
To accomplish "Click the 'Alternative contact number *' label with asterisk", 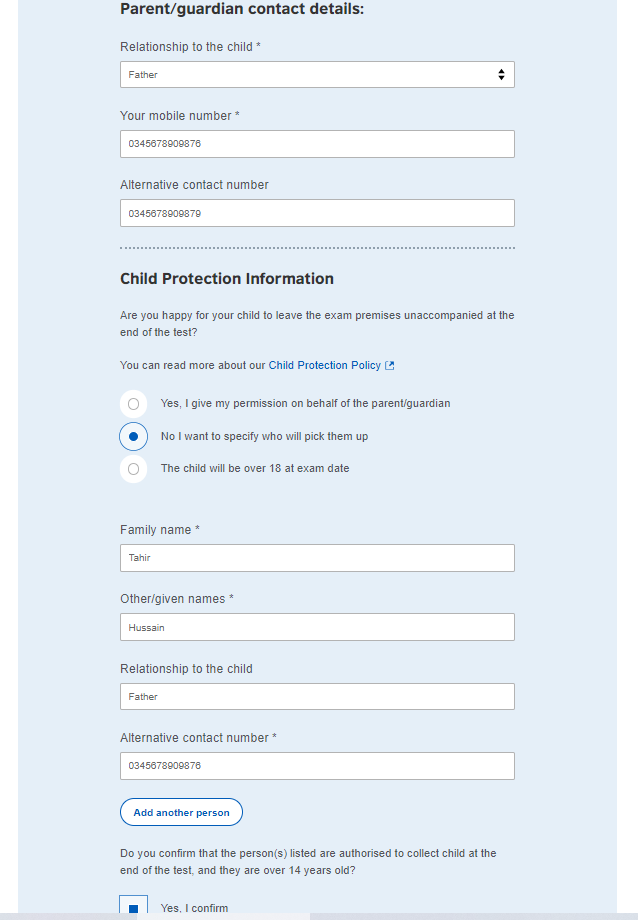I will 198,738.
